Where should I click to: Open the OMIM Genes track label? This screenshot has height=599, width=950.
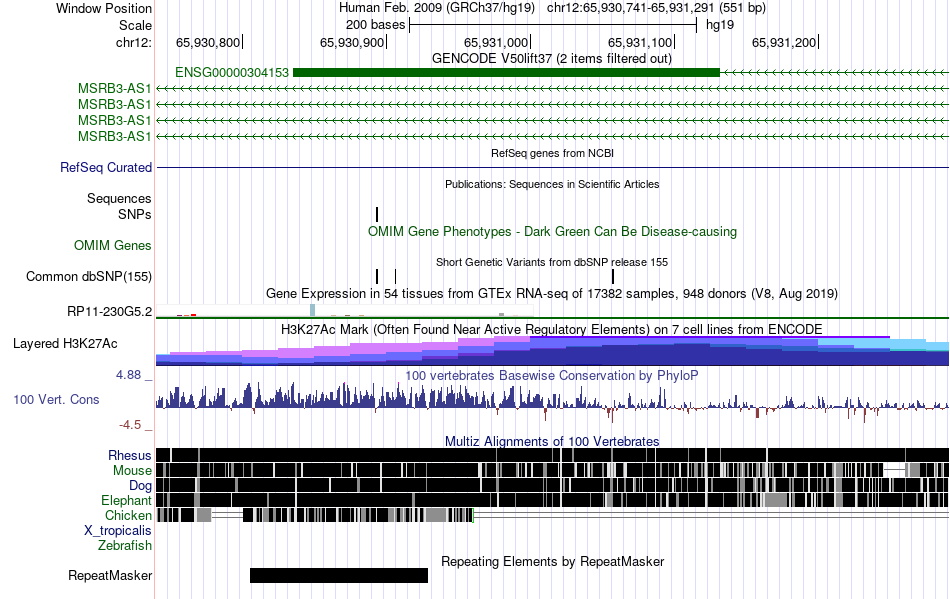(x=113, y=245)
